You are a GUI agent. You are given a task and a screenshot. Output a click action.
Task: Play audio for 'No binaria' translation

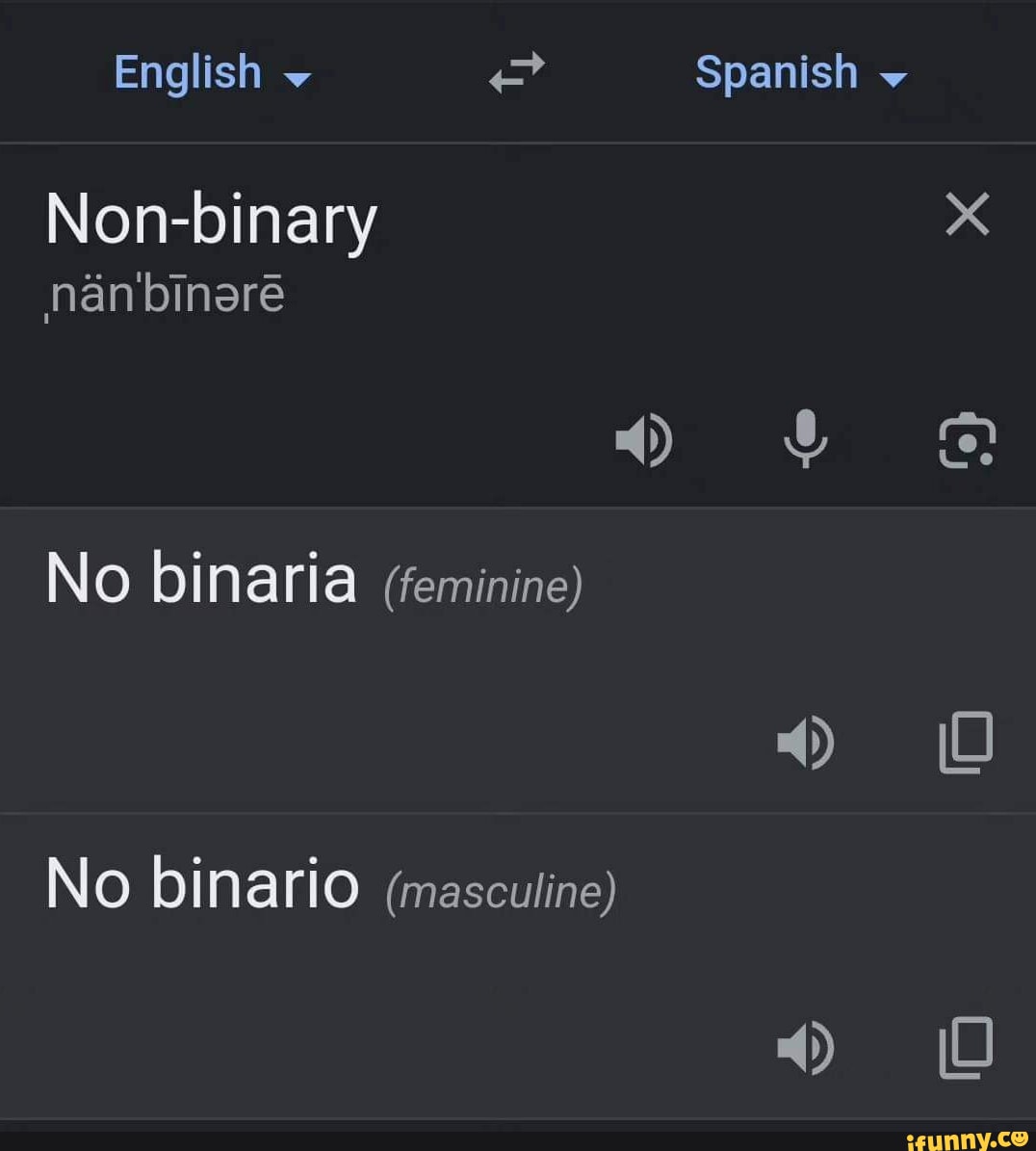(x=807, y=743)
